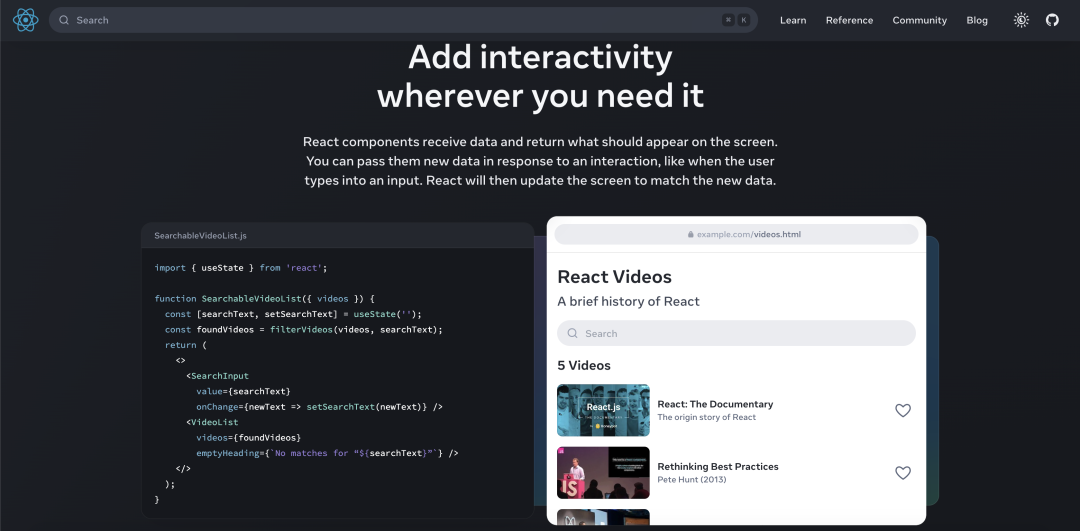This screenshot has height=531, width=1080.
Task: Click the onChange code line
Action: click(320, 407)
